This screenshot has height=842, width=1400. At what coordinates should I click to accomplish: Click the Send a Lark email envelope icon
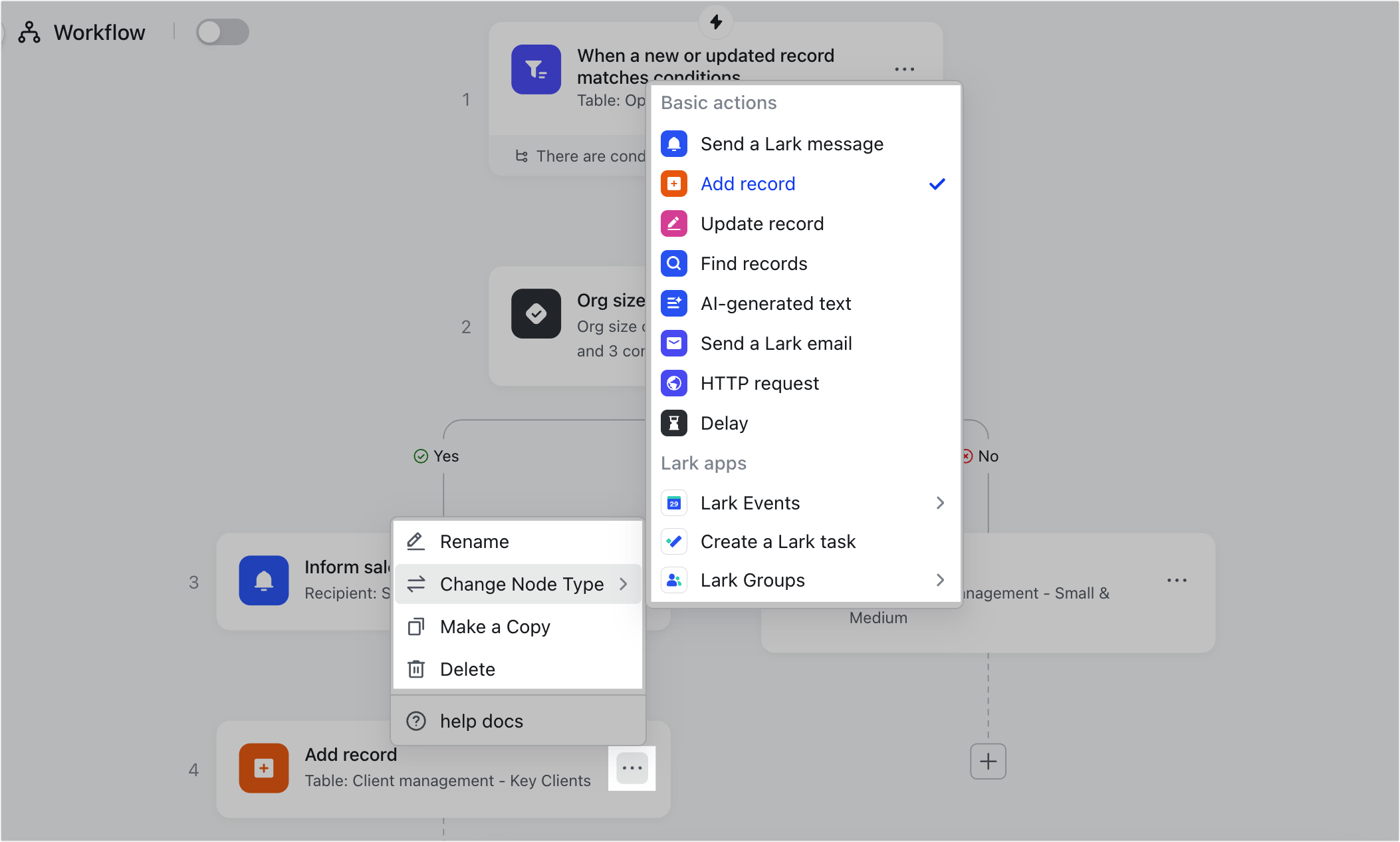(674, 343)
